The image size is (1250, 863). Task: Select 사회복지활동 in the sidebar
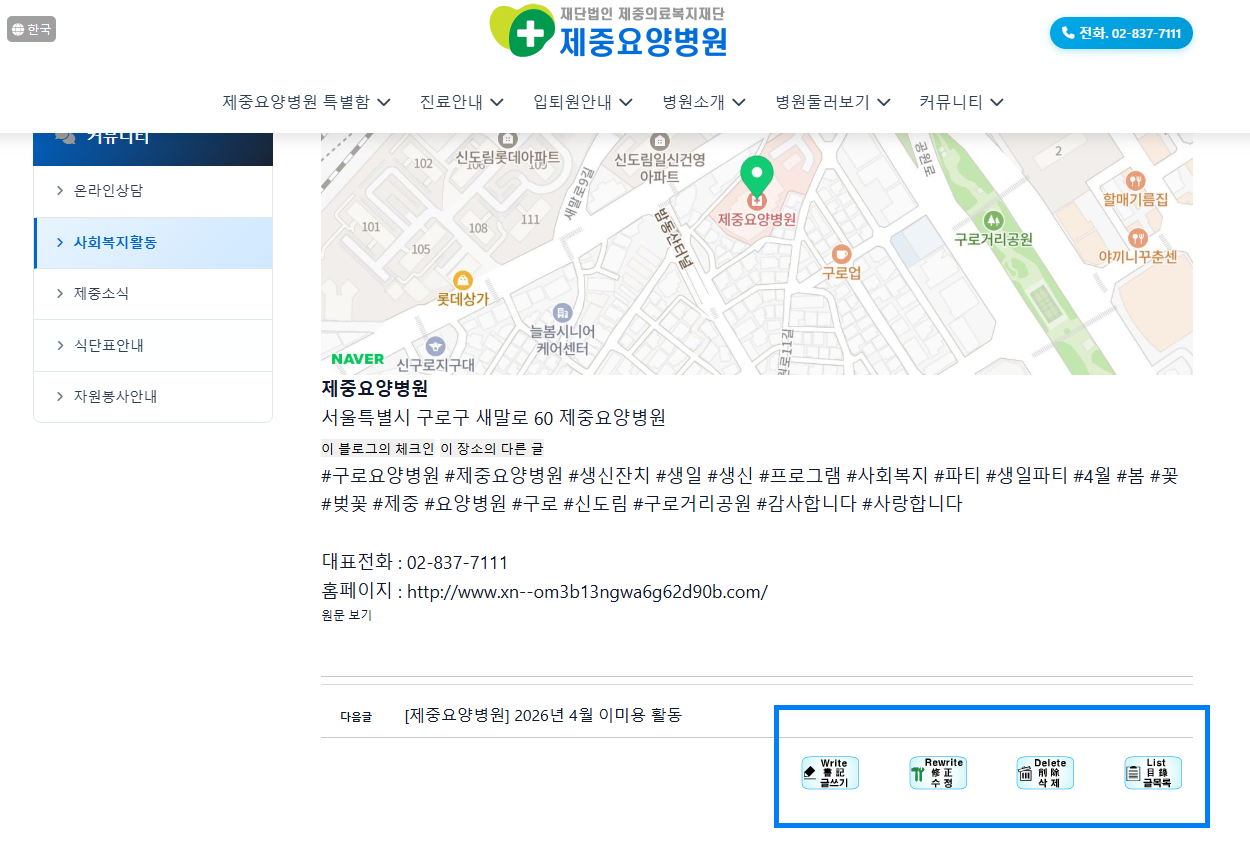pyautogui.click(x=153, y=243)
